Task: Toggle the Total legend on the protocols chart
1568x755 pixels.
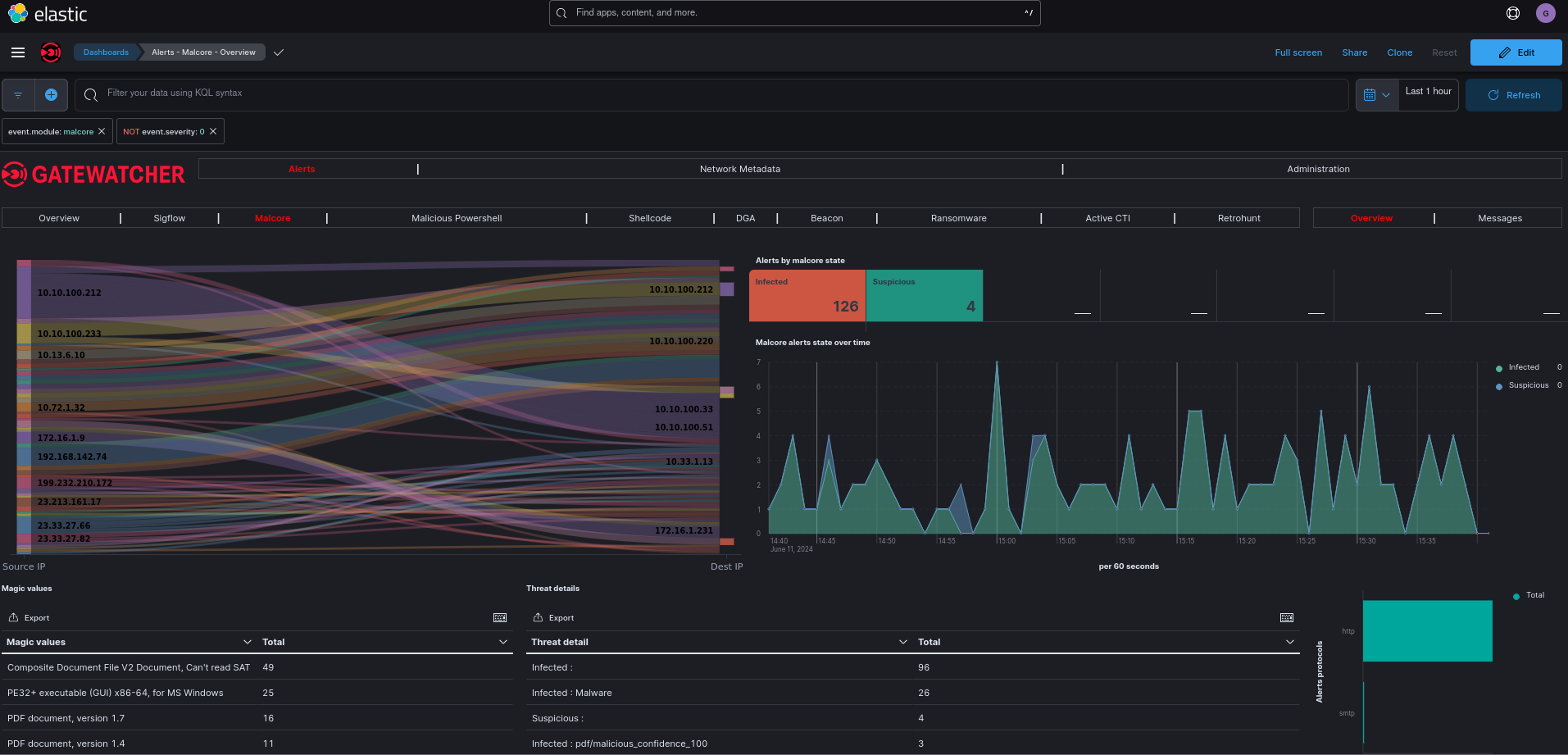Action: (x=1531, y=595)
